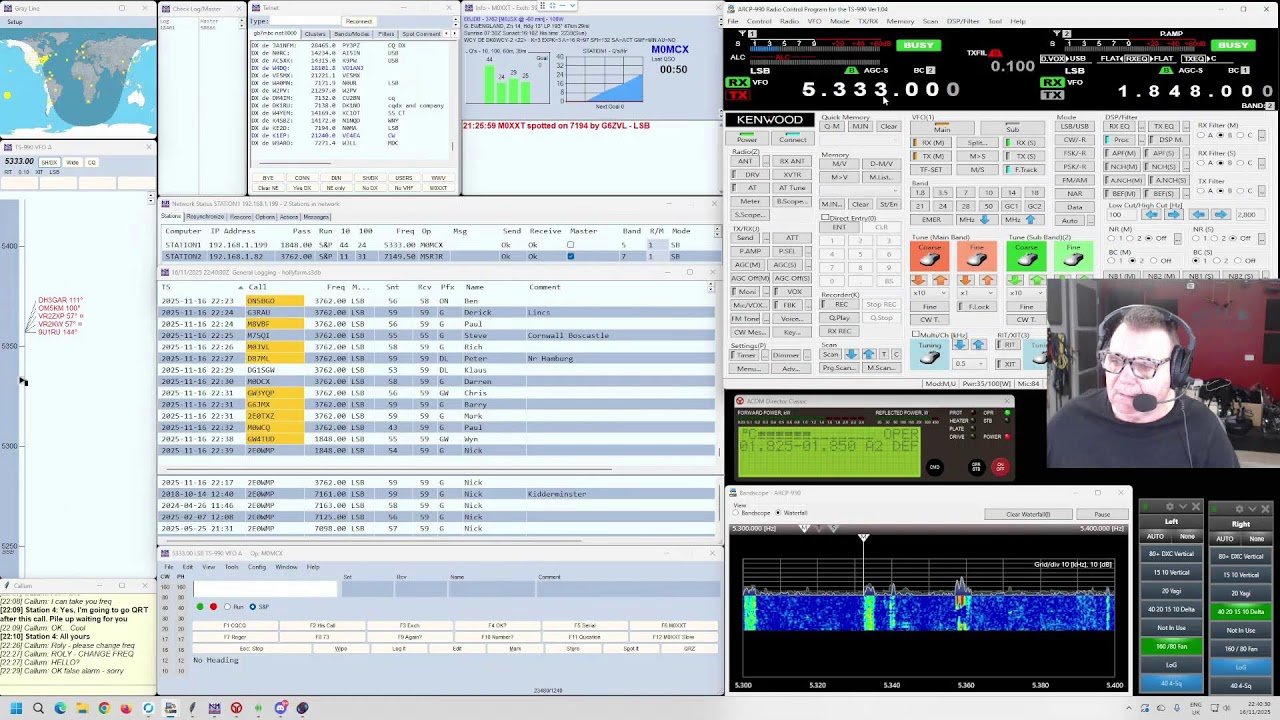Enable the Direct Entry checkbox
Viewport: 1280px width, 720px height.
pyautogui.click(x=825, y=217)
